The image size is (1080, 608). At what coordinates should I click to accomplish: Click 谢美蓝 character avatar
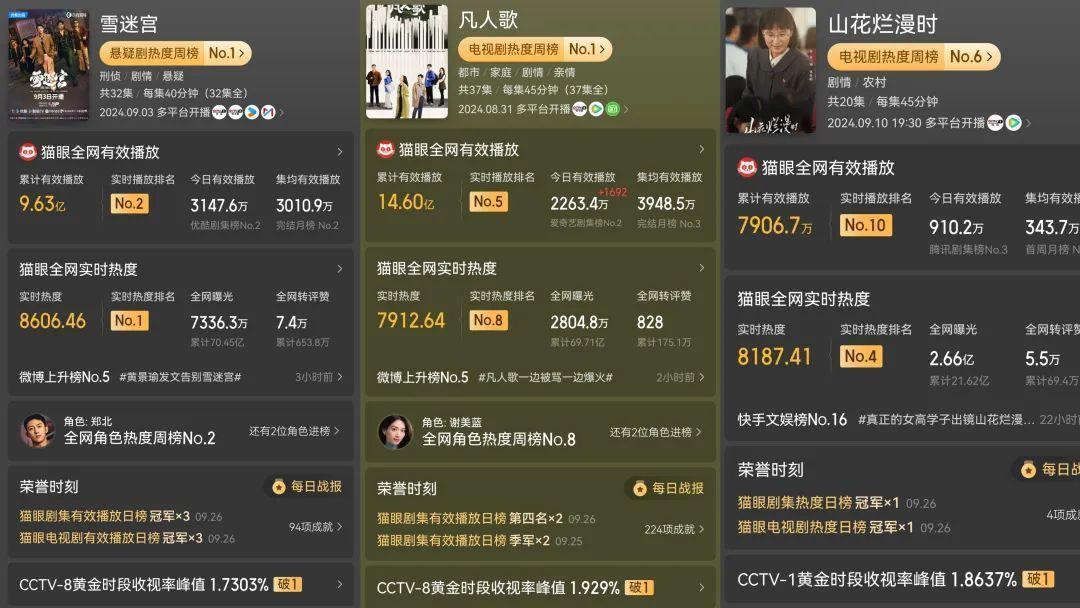coord(395,432)
